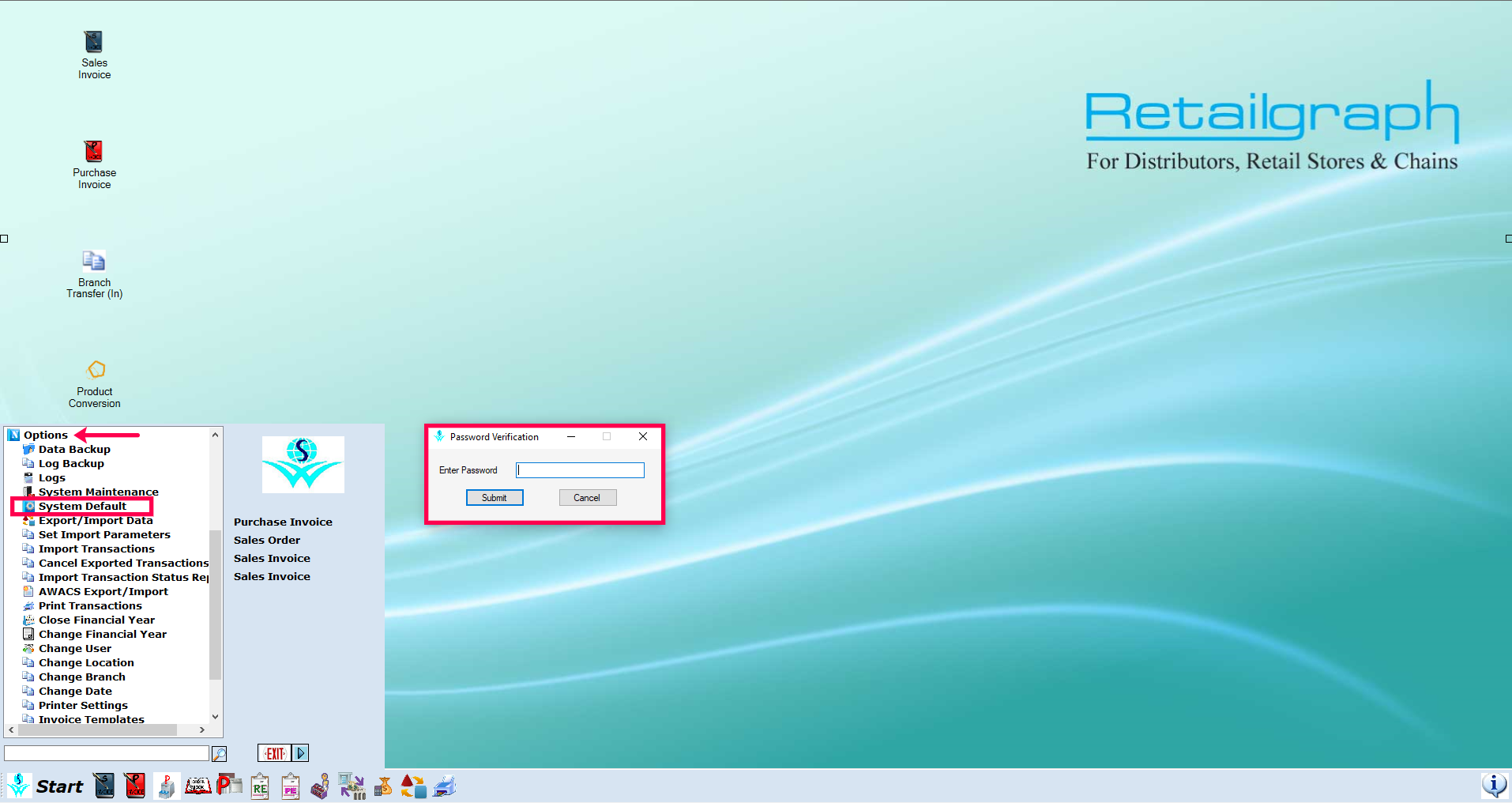This screenshot has width=1512, height=803.
Task: Select Change User option
Action: coord(75,648)
